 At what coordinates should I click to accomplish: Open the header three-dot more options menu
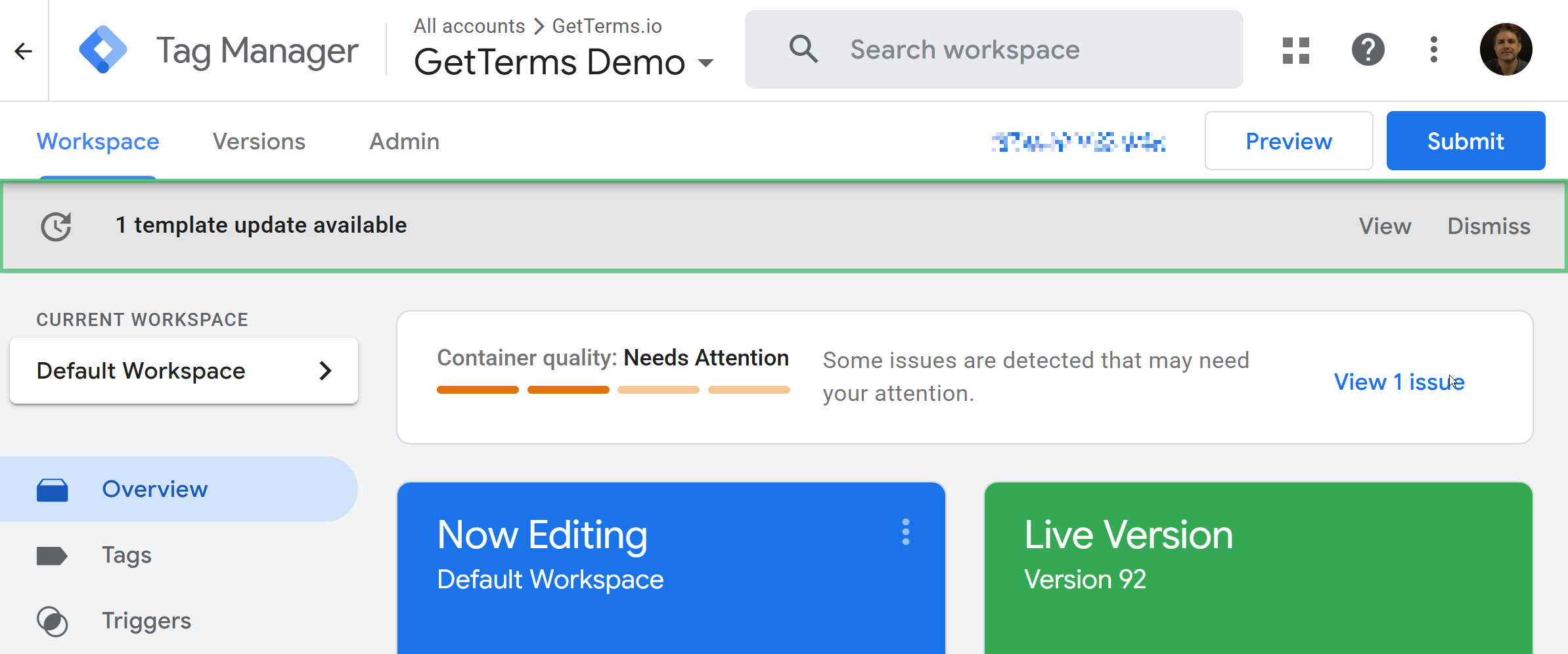1434,50
